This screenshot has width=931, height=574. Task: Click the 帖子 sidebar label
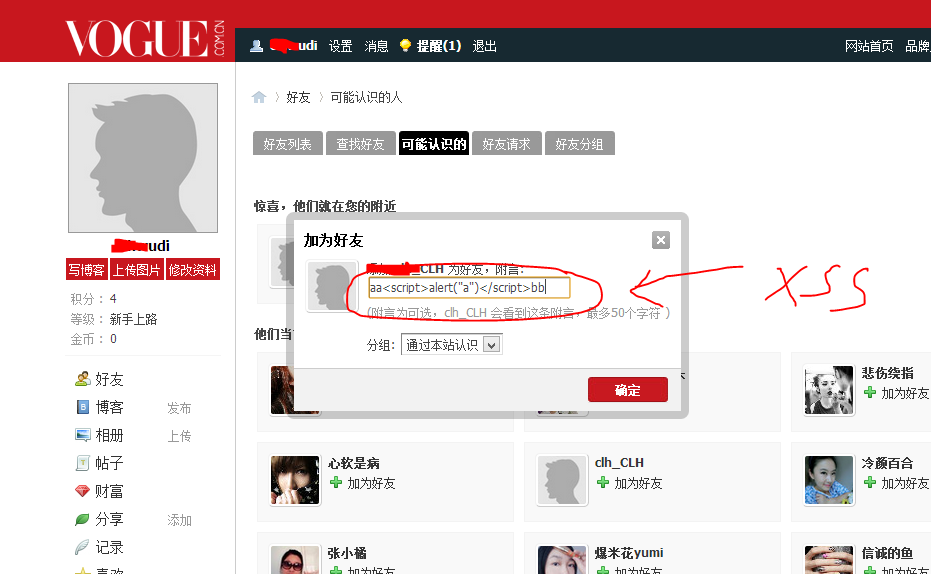[x=109, y=463]
